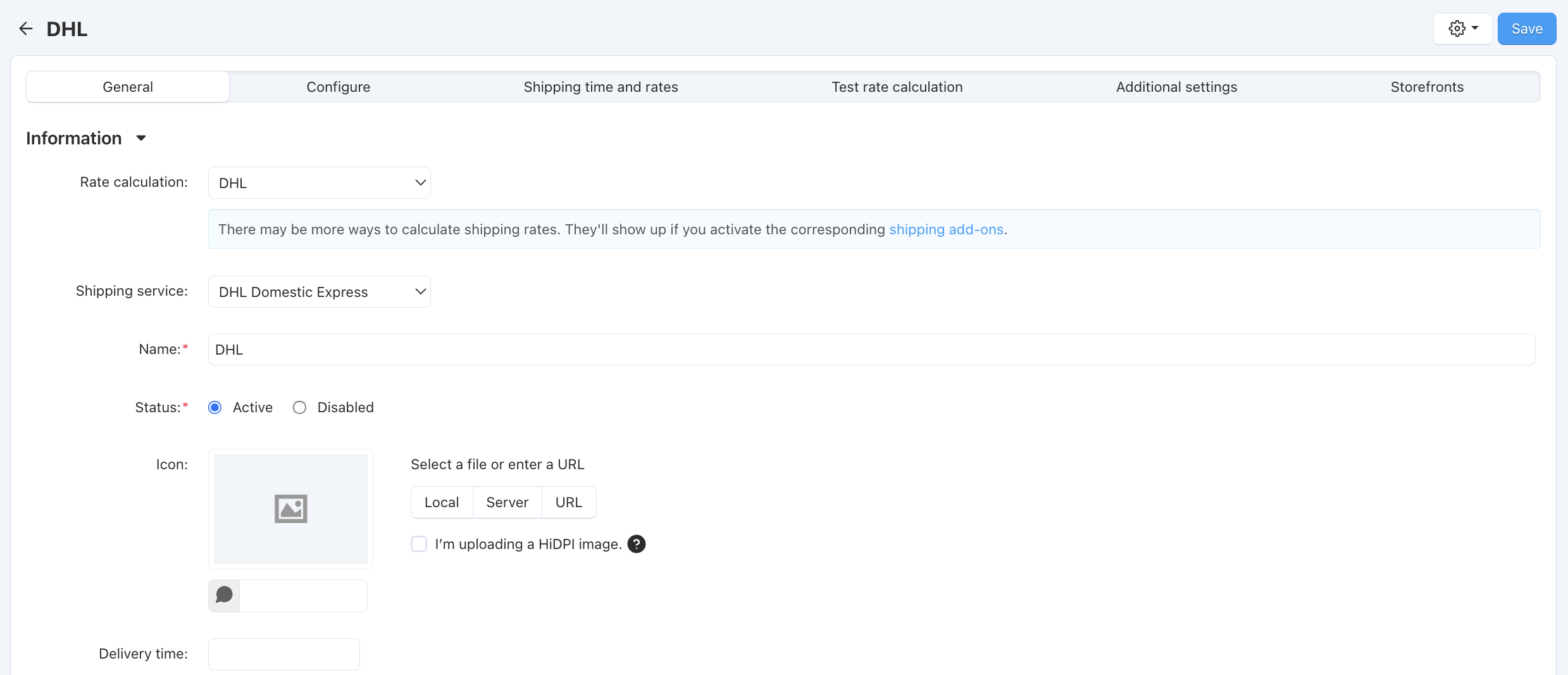Switch to the General tab

[x=128, y=87]
